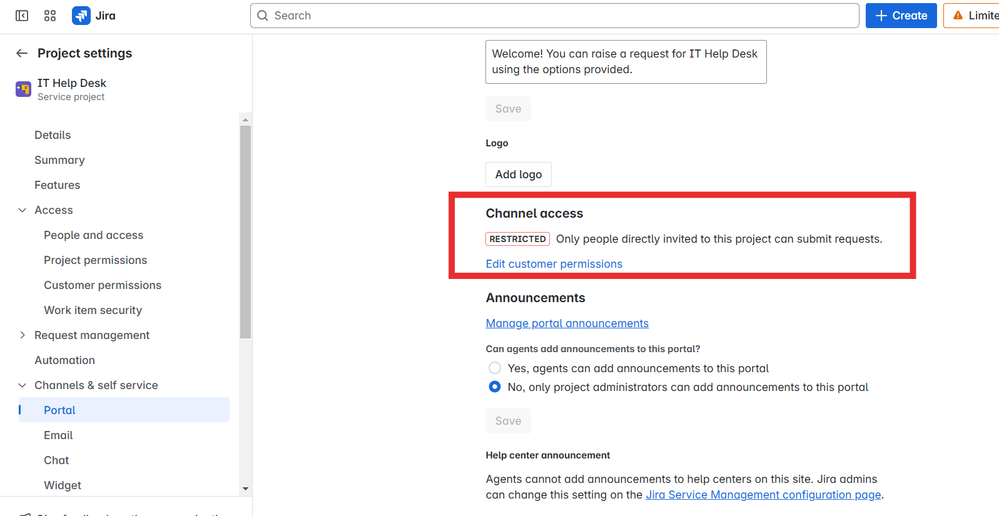Click the Channels & self service label
Viewport: 999px width, 516px height.
[x=96, y=385]
